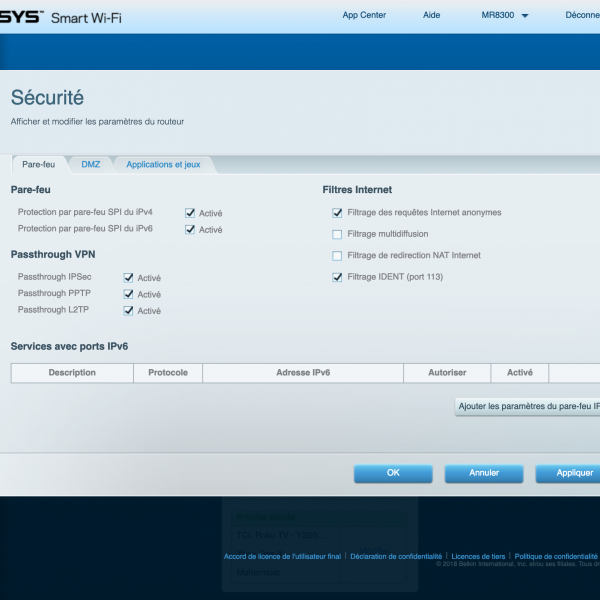Disable Passthrough IPSec checkbox
Screen dimensions: 600x600
pos(129,278)
